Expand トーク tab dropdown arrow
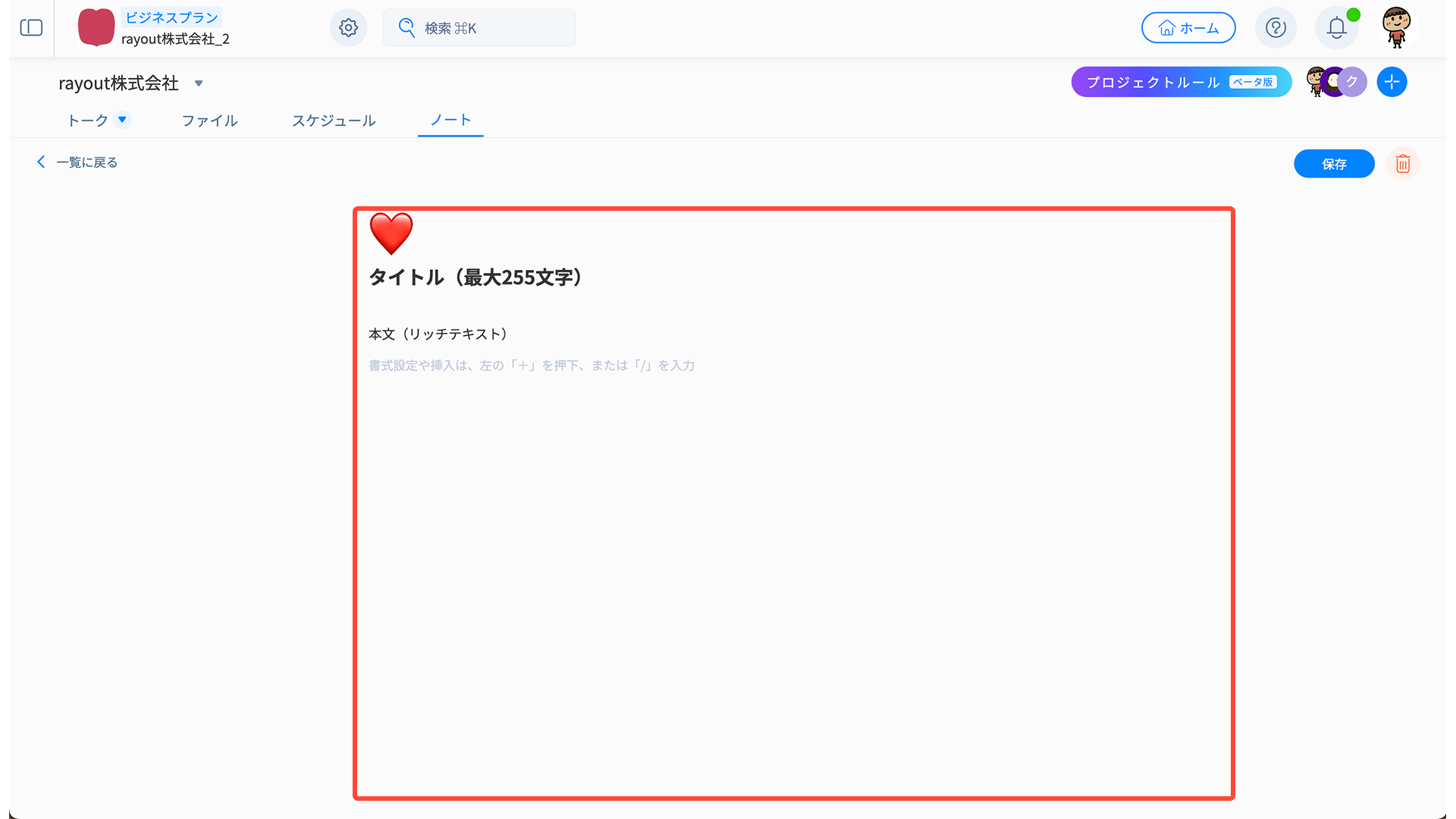 pyautogui.click(x=122, y=120)
